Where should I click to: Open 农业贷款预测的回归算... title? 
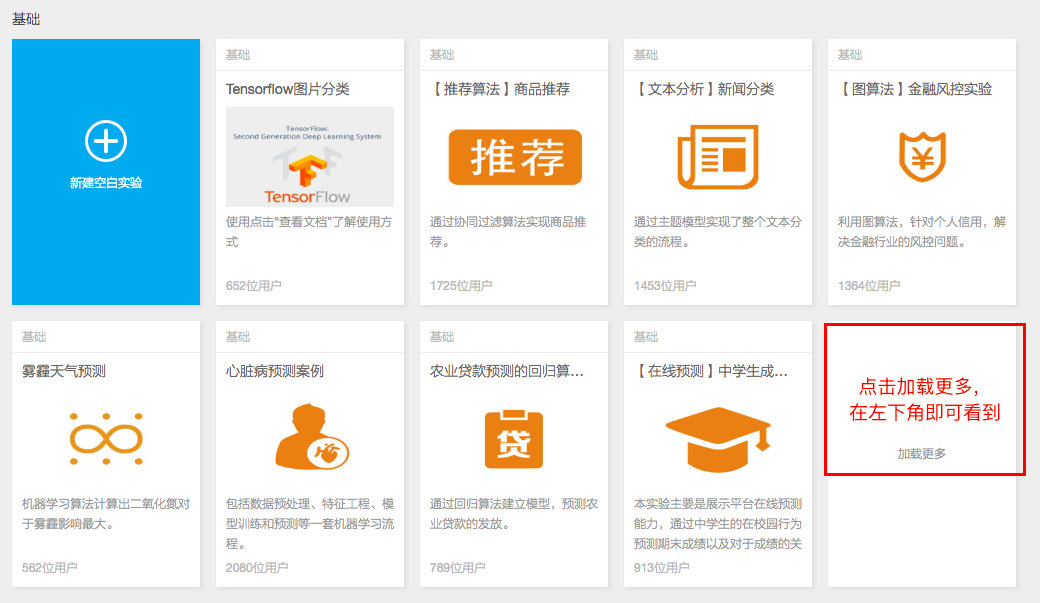click(x=507, y=371)
